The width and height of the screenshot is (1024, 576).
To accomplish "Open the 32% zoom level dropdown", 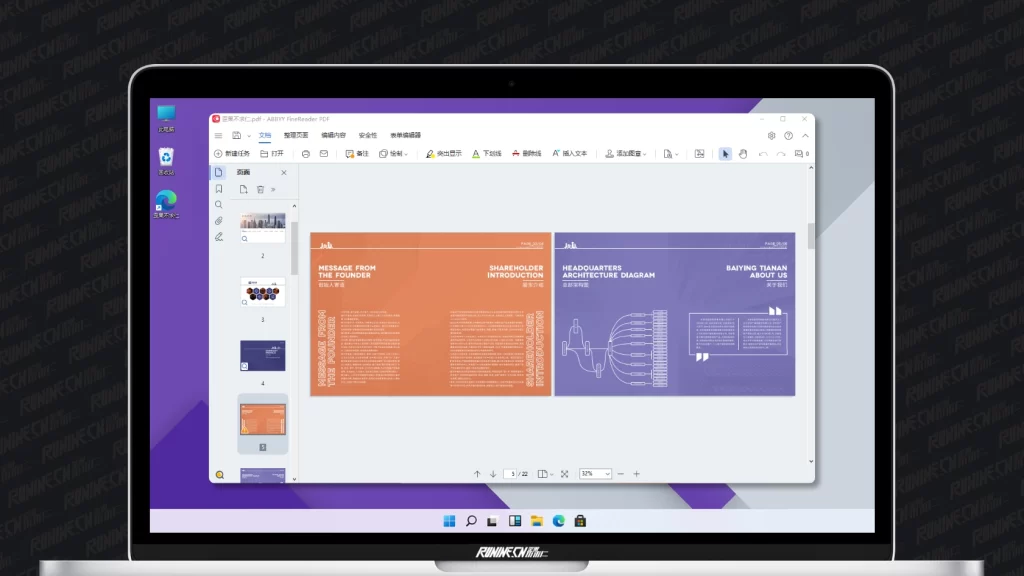I will (x=595, y=474).
